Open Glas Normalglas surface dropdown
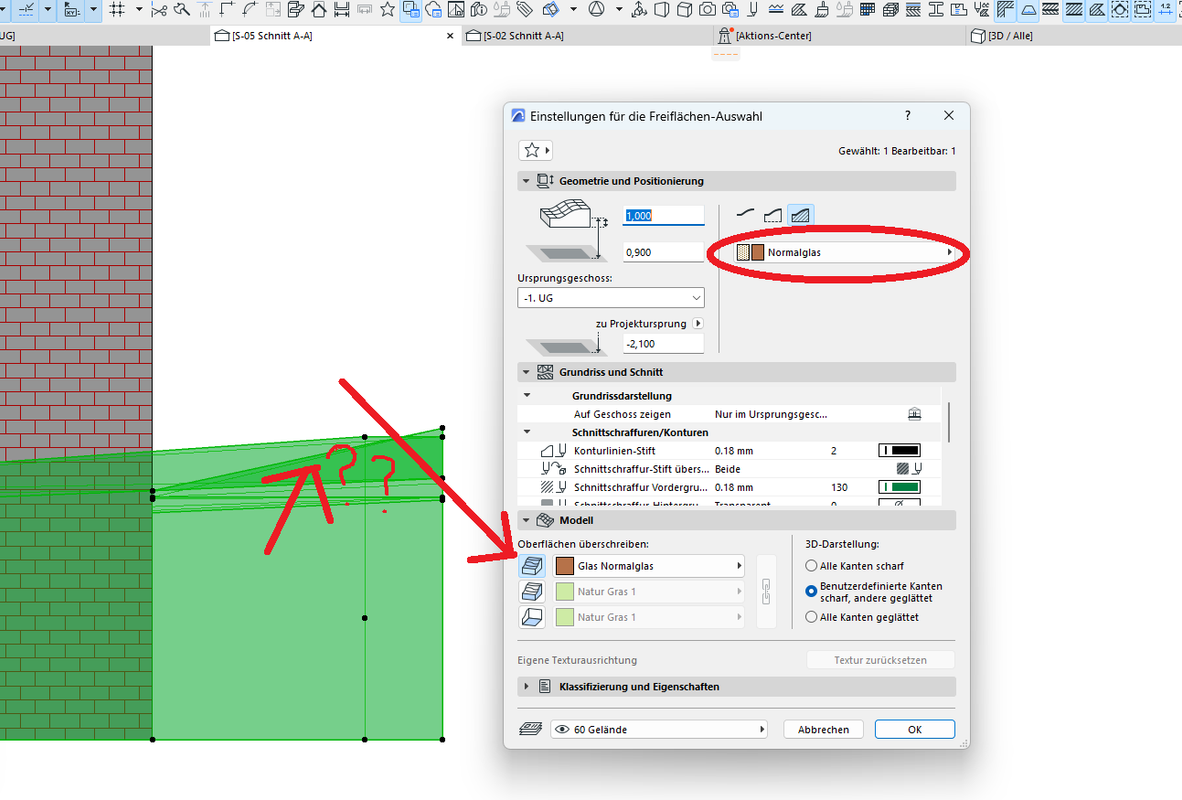 [649, 566]
